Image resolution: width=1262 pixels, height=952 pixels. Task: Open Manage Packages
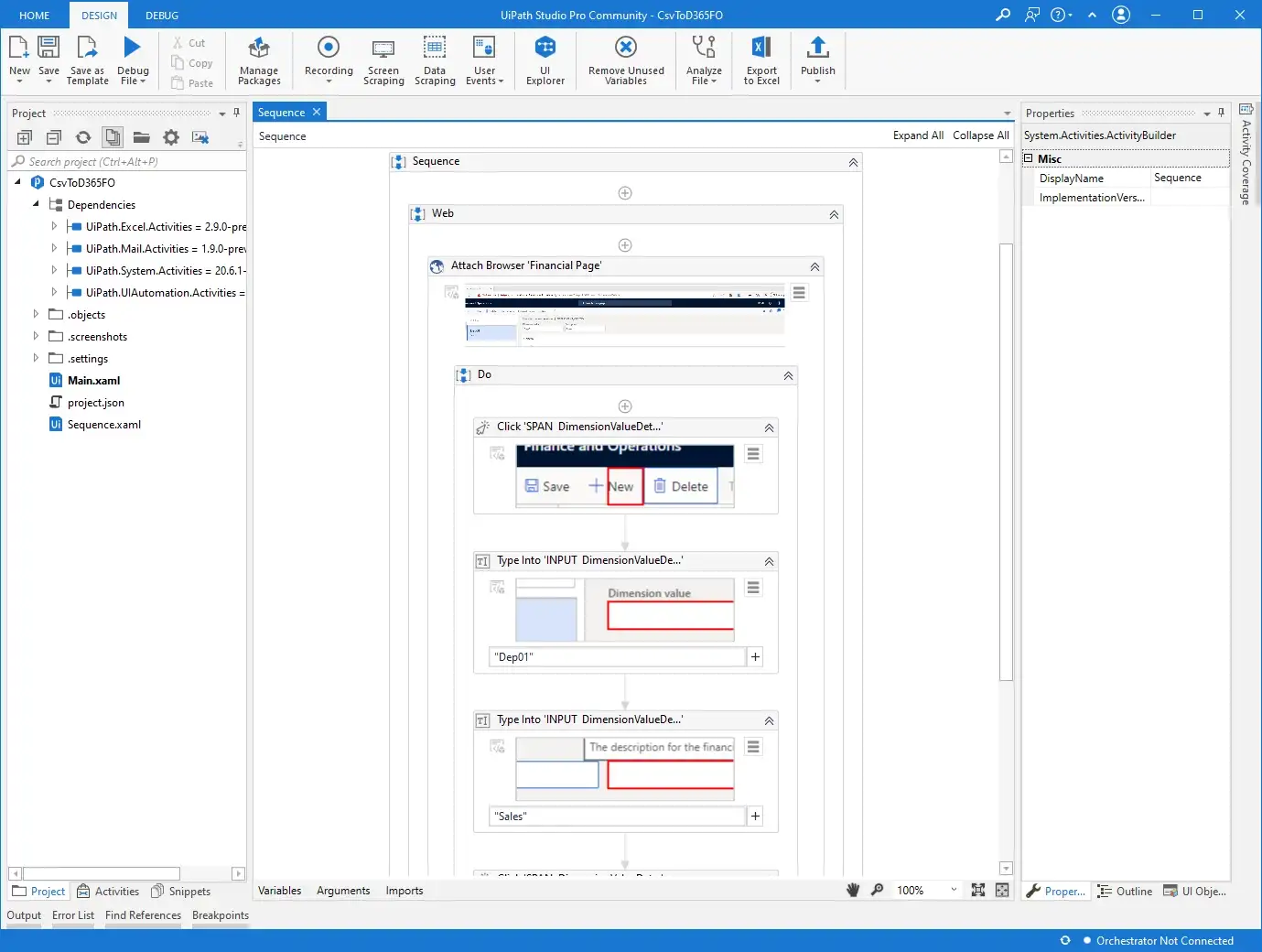[259, 60]
